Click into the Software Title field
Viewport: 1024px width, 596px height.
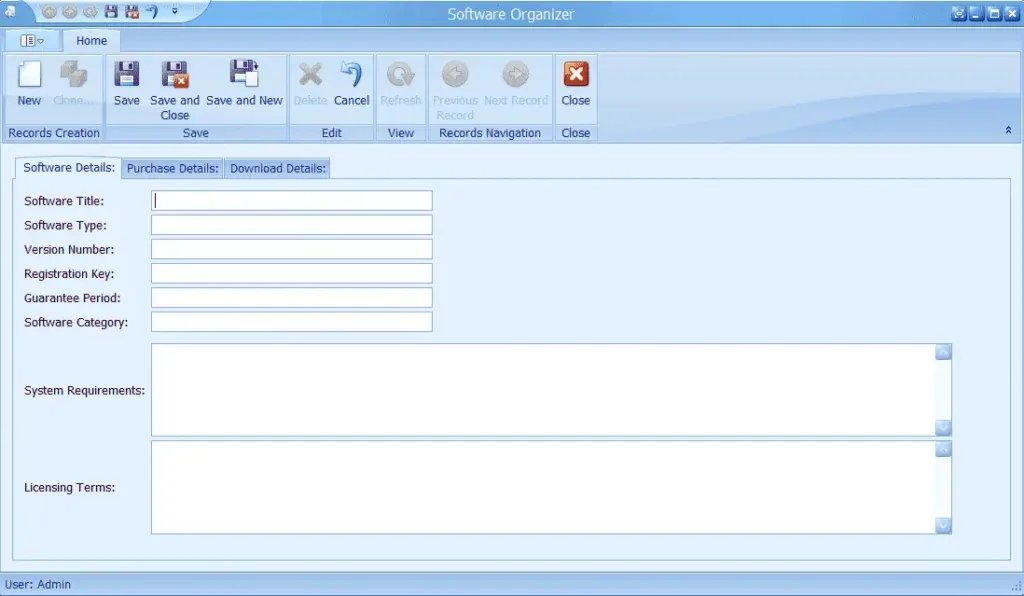(291, 201)
